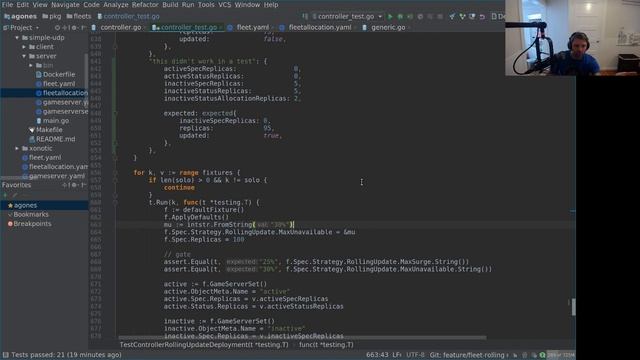Open run configuration dropdown controller_test.go

(347, 16)
